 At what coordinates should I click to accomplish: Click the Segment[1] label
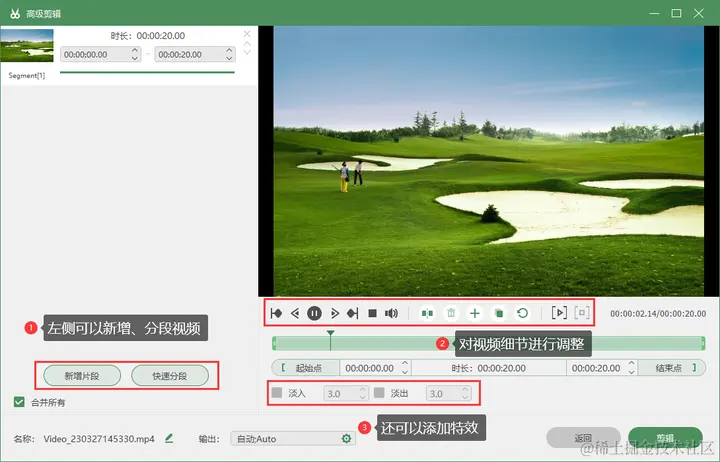(27, 75)
